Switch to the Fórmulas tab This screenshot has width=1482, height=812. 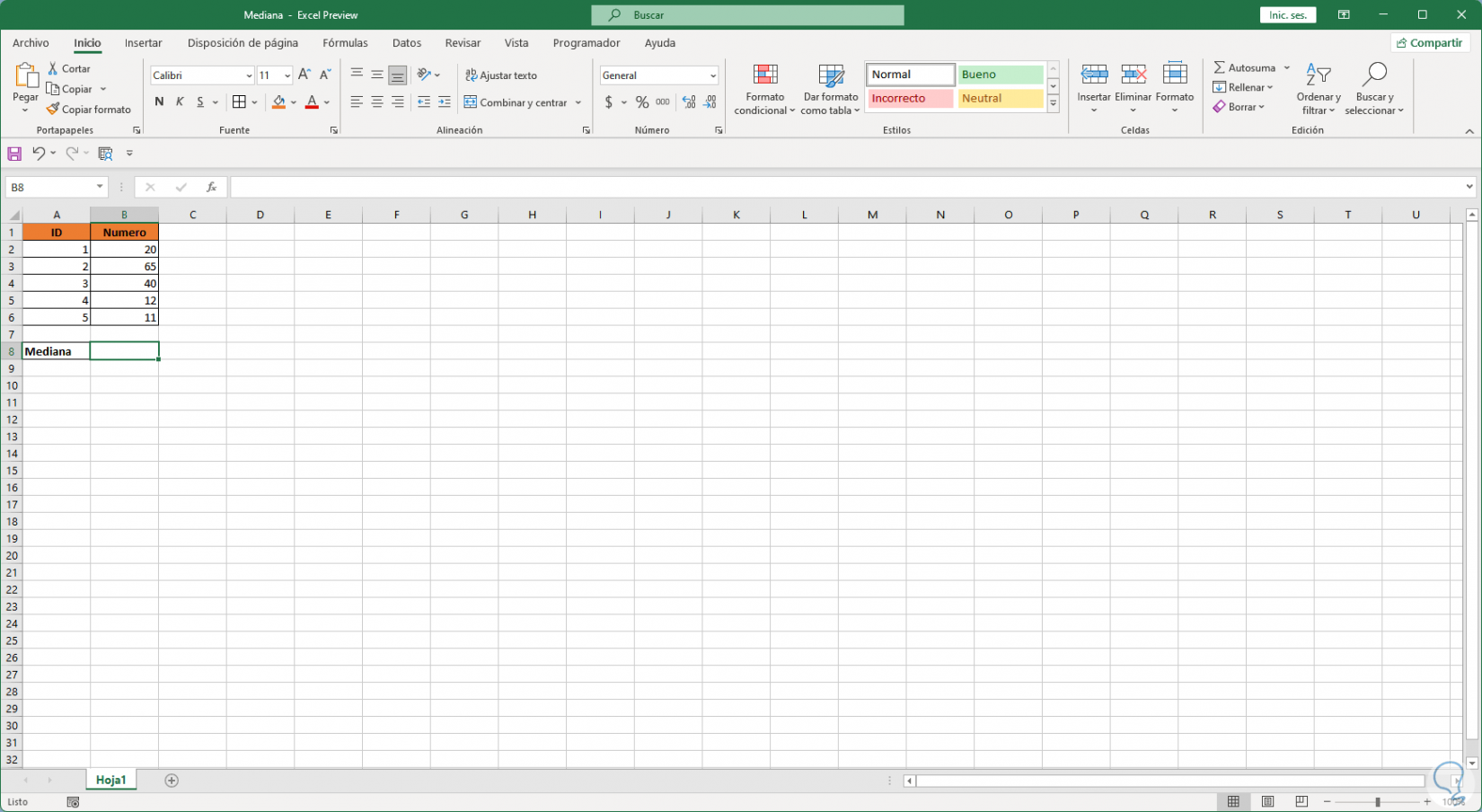click(x=345, y=42)
